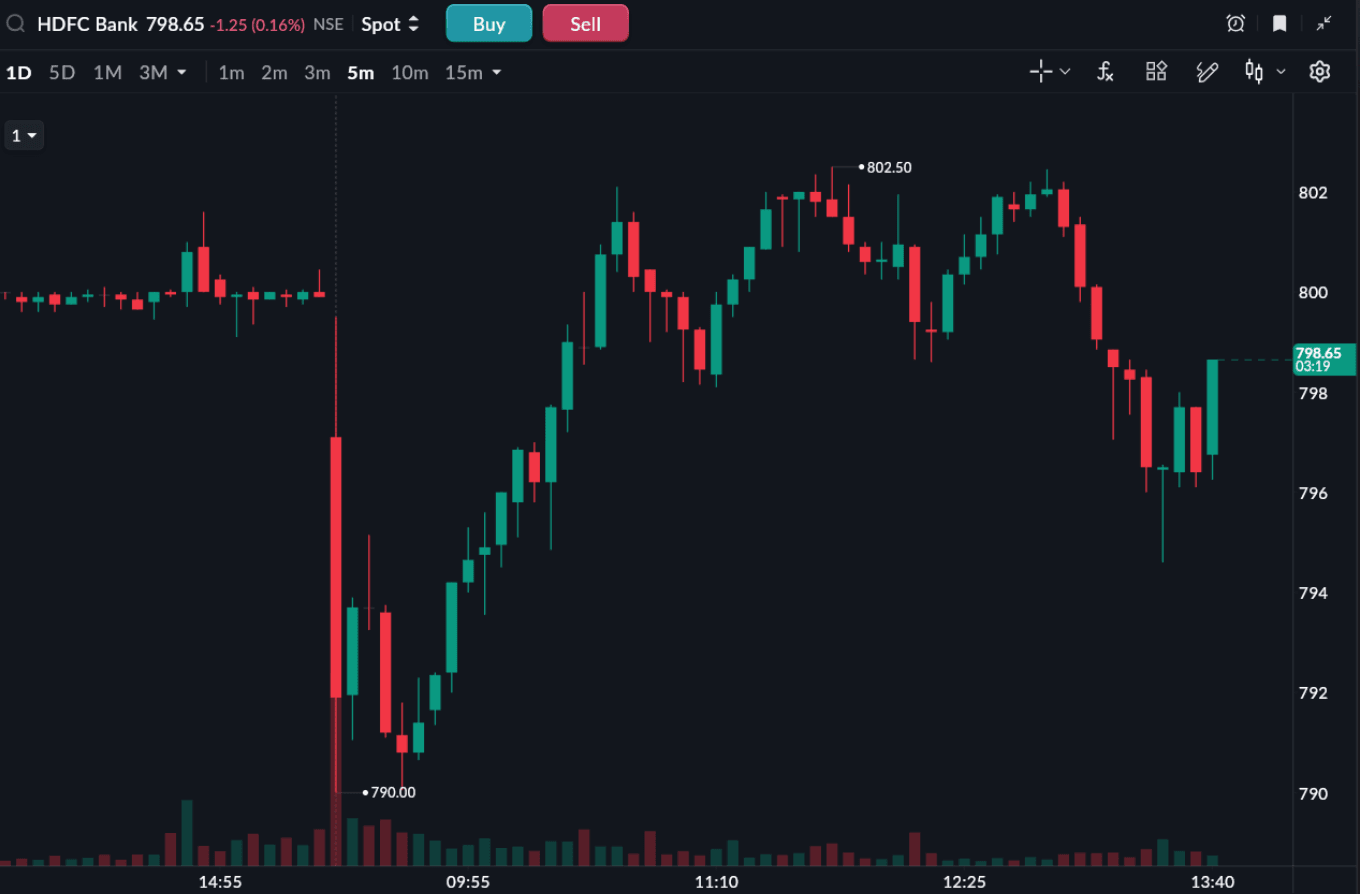Bookmark HDFC Bank to watchlist
The image size is (1360, 894).
[x=1279, y=24]
